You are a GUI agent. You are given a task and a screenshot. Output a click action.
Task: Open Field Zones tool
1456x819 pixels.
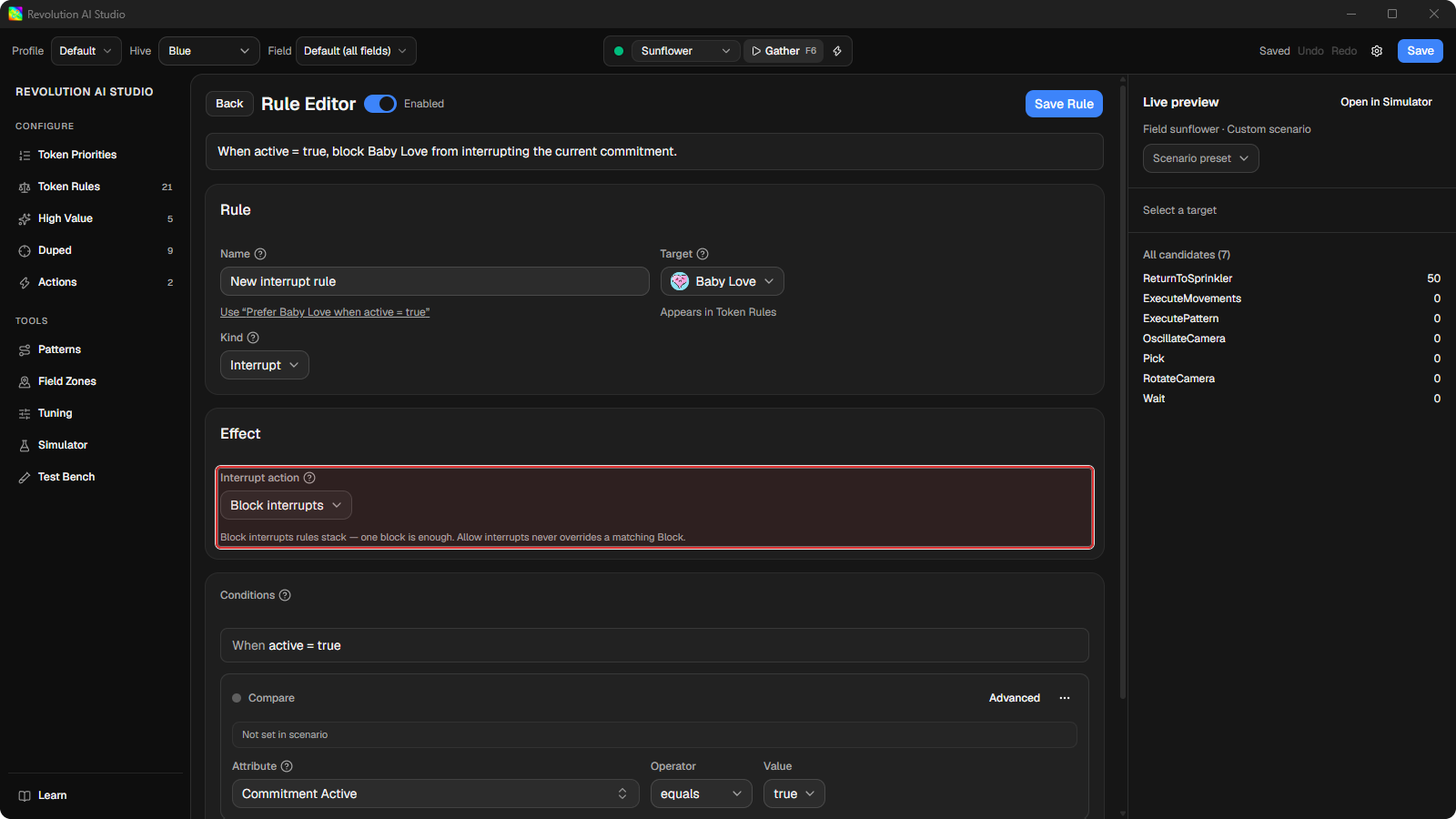click(x=96, y=381)
